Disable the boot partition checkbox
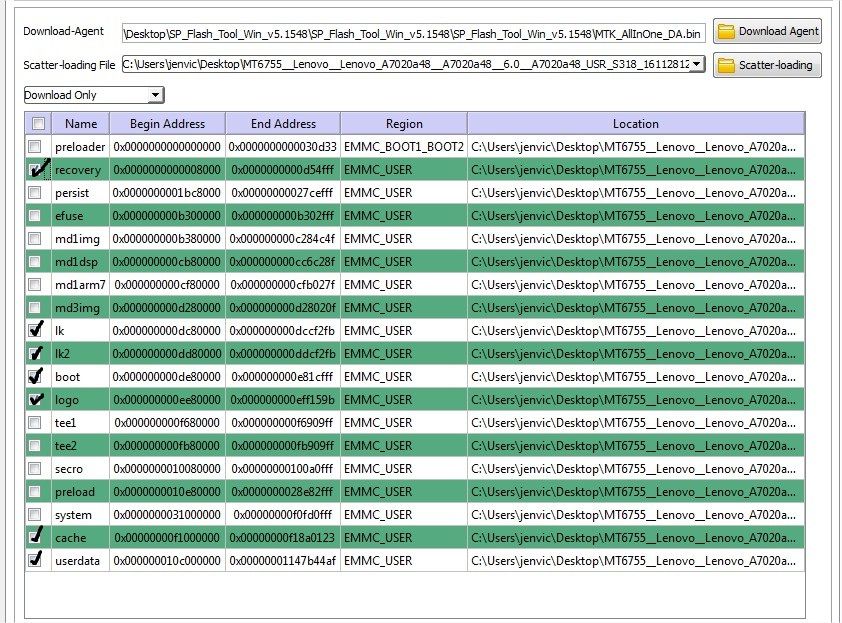This screenshot has height=623, width=842. 36,377
